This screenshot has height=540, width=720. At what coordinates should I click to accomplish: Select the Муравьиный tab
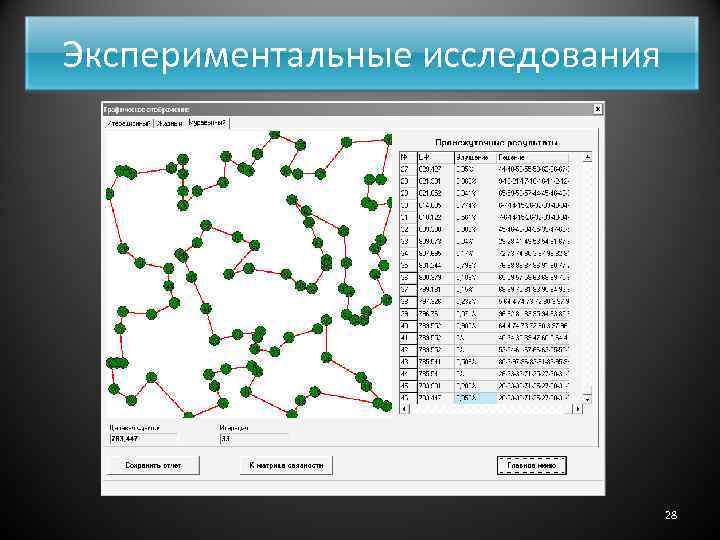pyautogui.click(x=208, y=123)
